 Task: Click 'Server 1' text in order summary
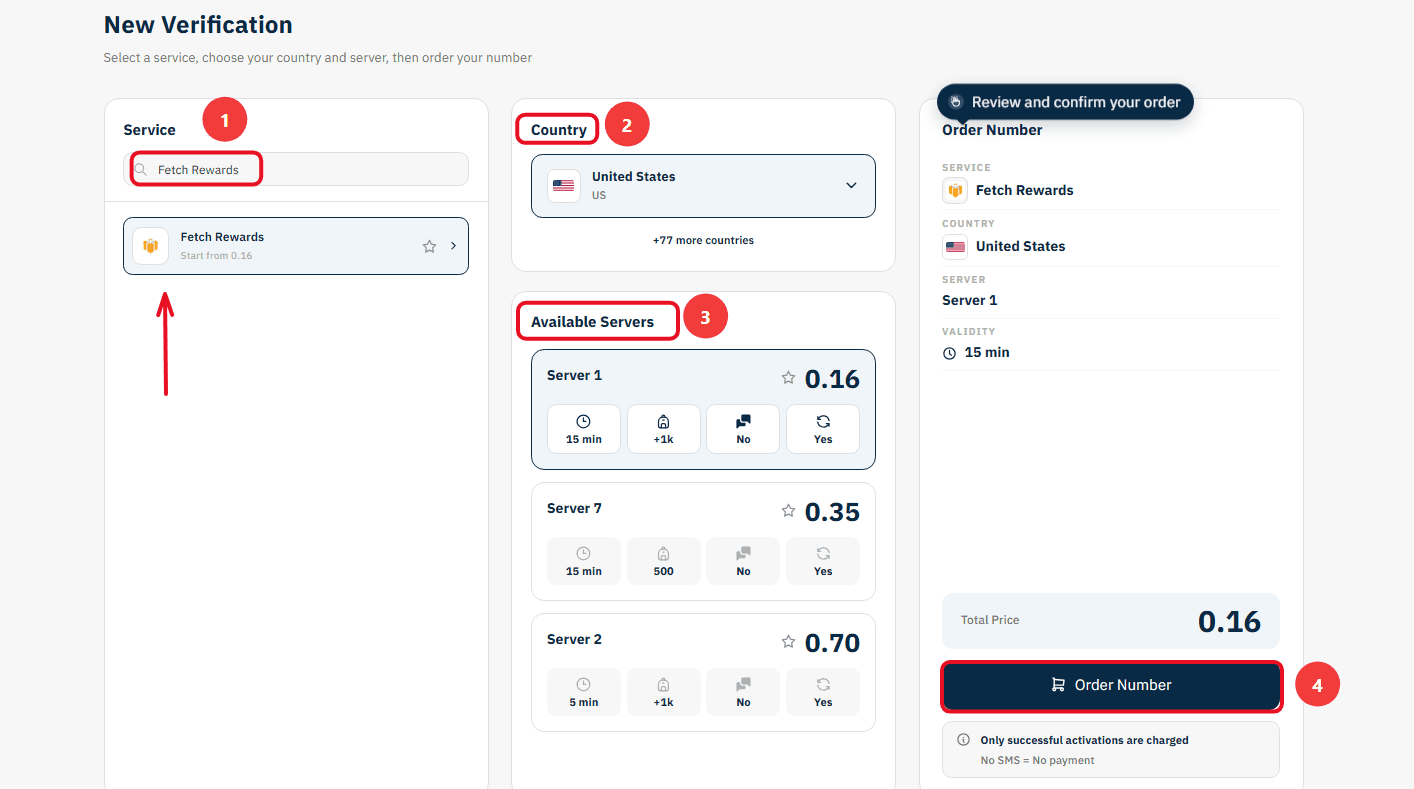click(970, 300)
